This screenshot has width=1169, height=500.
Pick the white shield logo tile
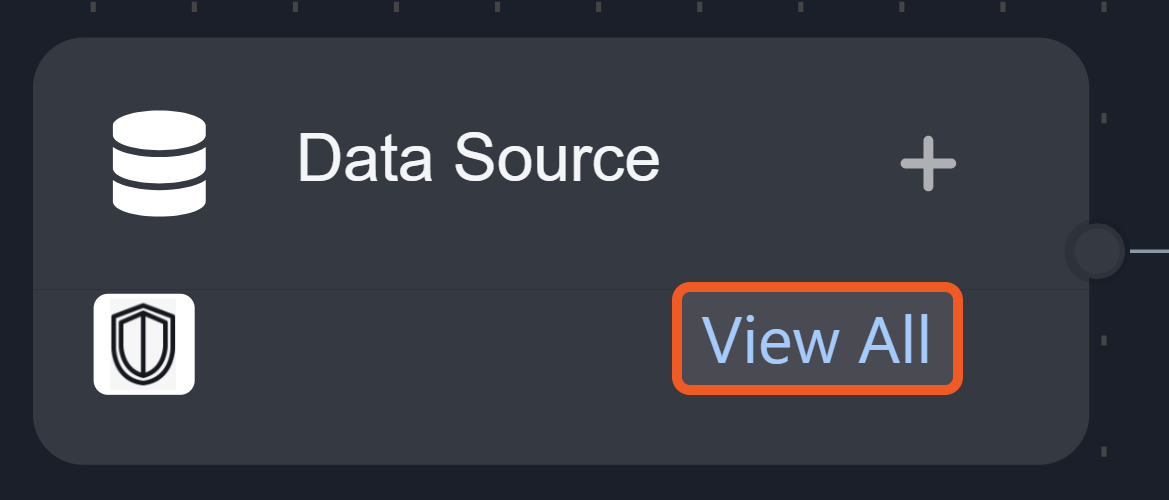tap(144, 344)
